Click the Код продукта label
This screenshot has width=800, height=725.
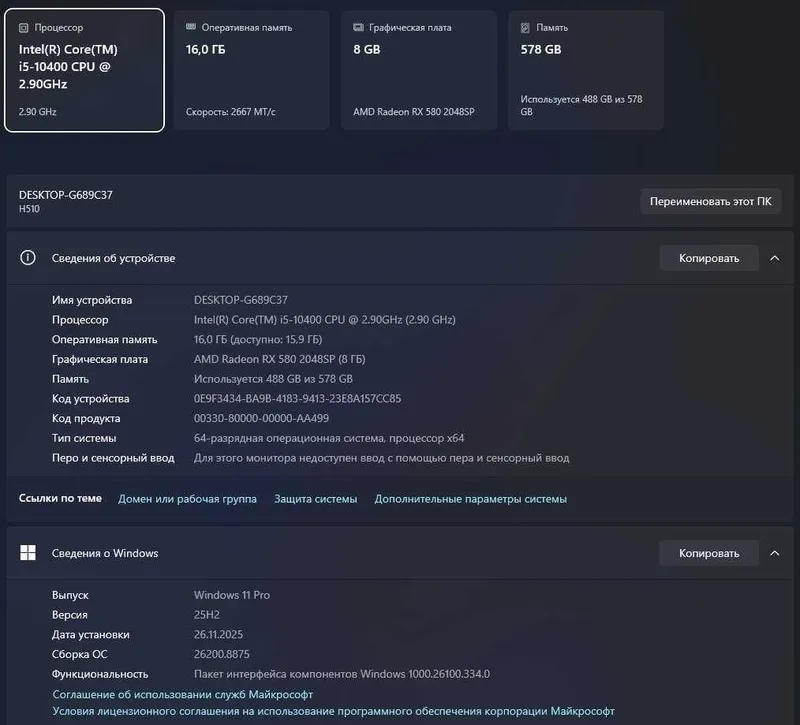click(x=86, y=418)
